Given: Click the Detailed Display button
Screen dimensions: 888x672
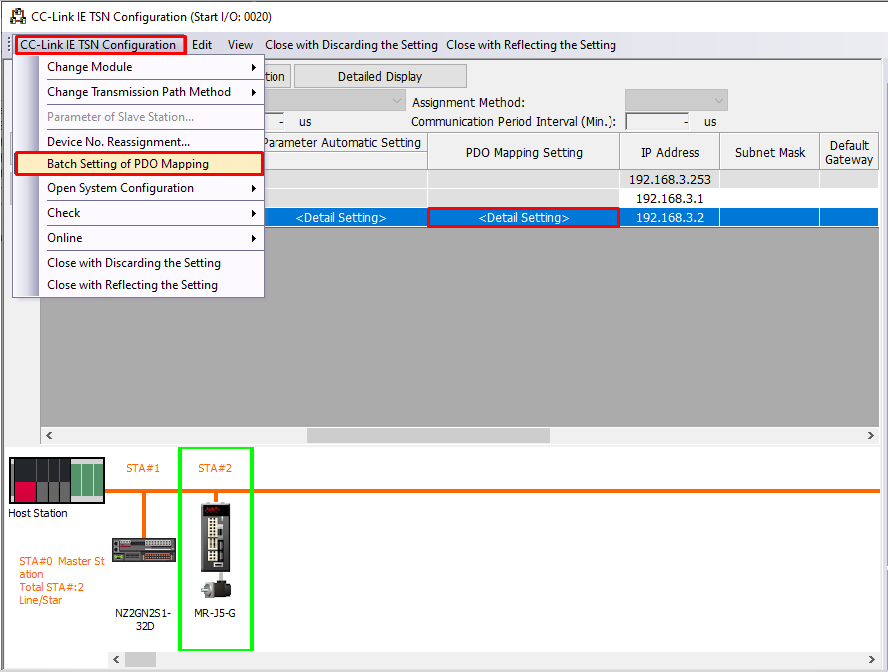Looking at the screenshot, I should click(x=380, y=77).
